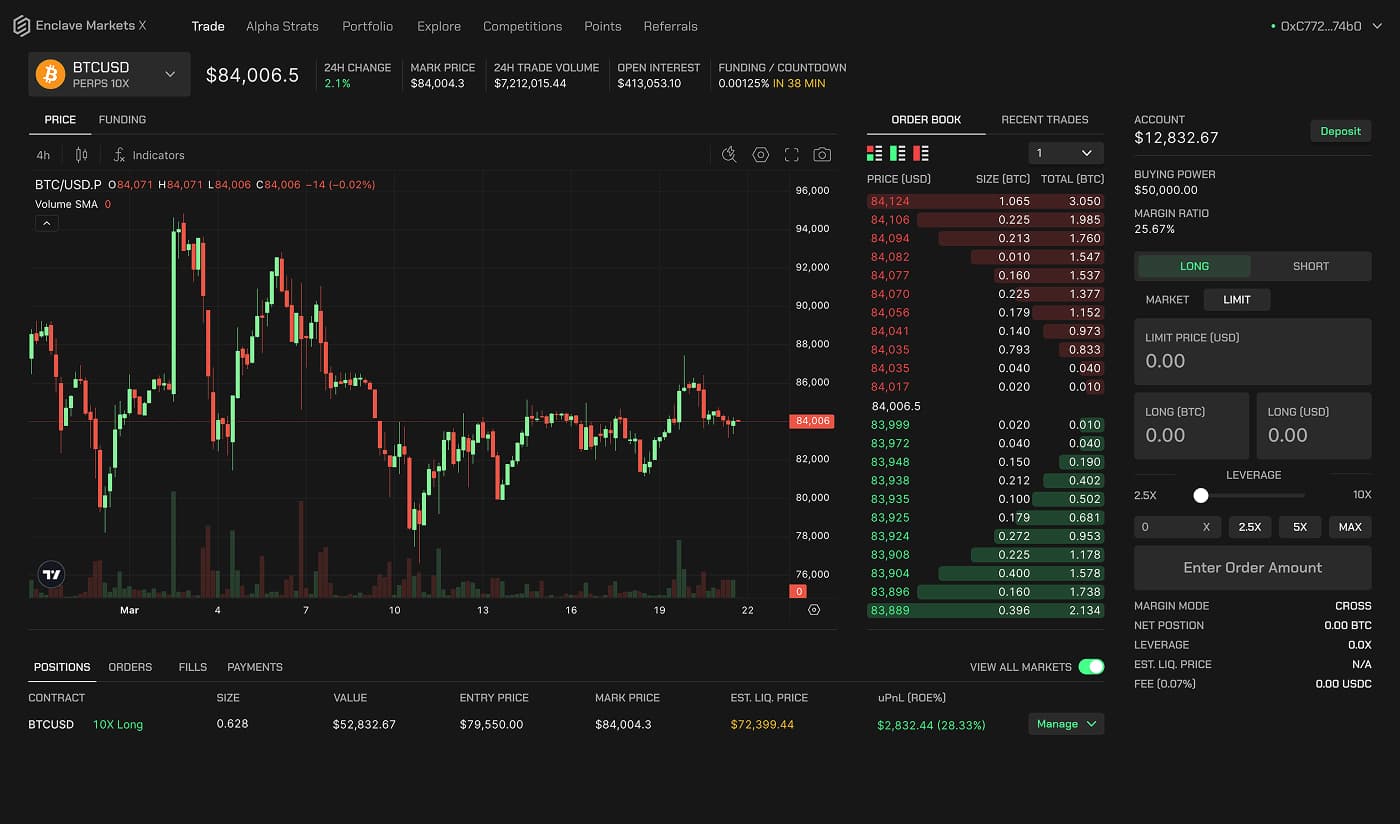Screen dimensions: 1400x824
Task: Click the 84,006.5 mid price in order book
Action: click(x=896, y=406)
